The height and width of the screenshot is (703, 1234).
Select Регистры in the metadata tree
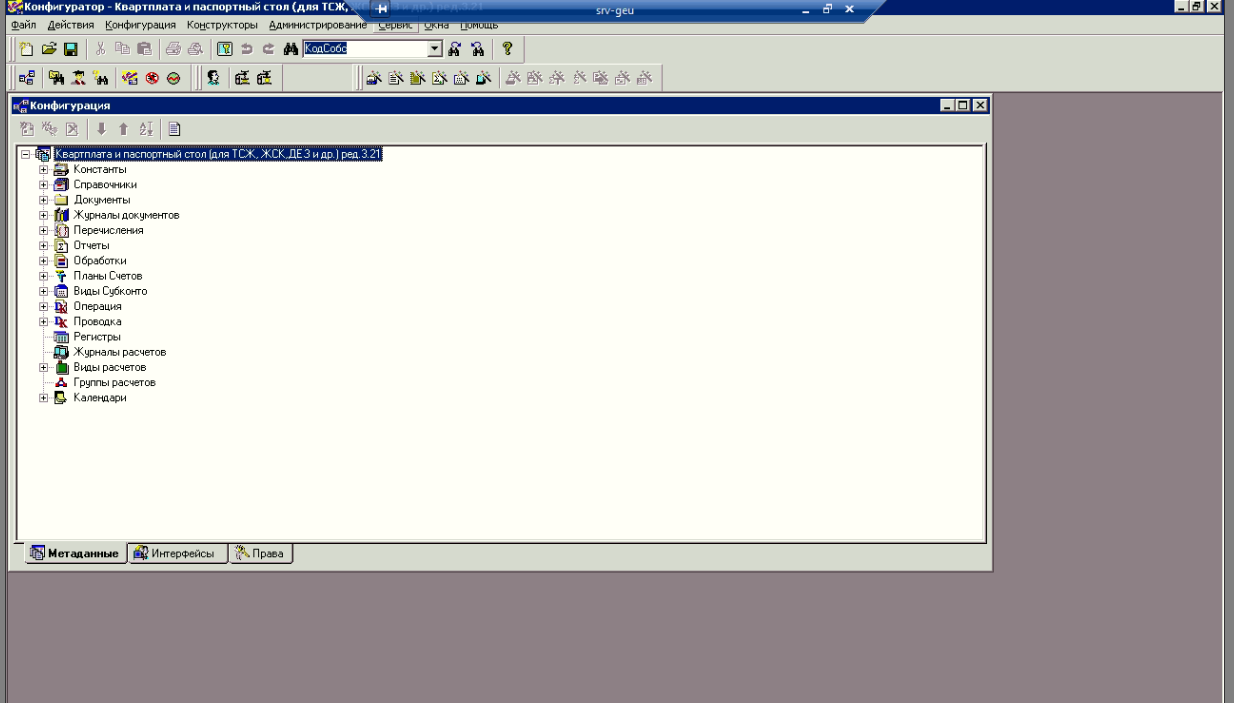[96, 337]
